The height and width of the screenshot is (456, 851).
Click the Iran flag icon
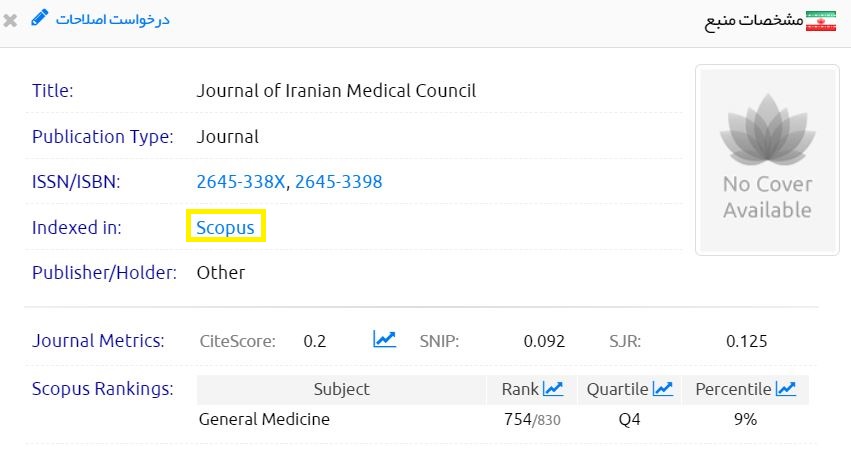821,20
